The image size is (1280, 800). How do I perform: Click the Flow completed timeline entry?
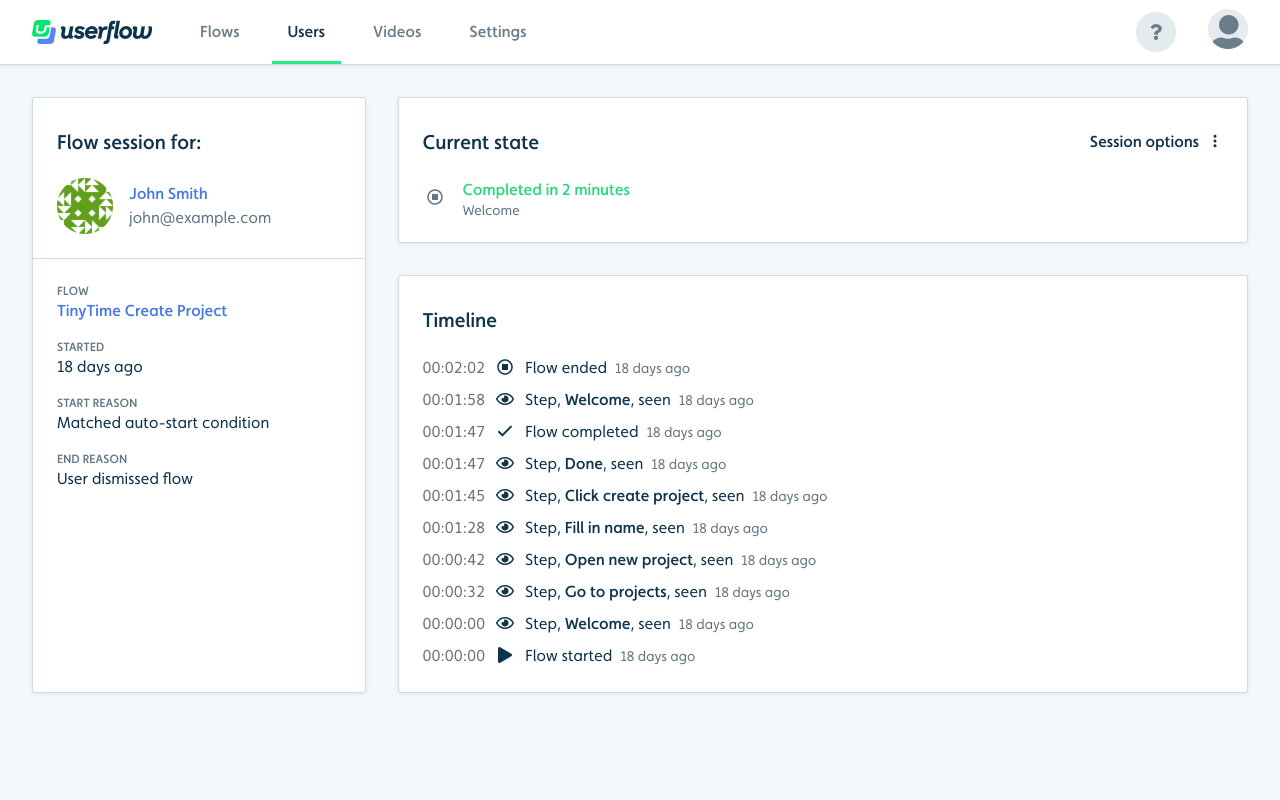click(x=581, y=431)
